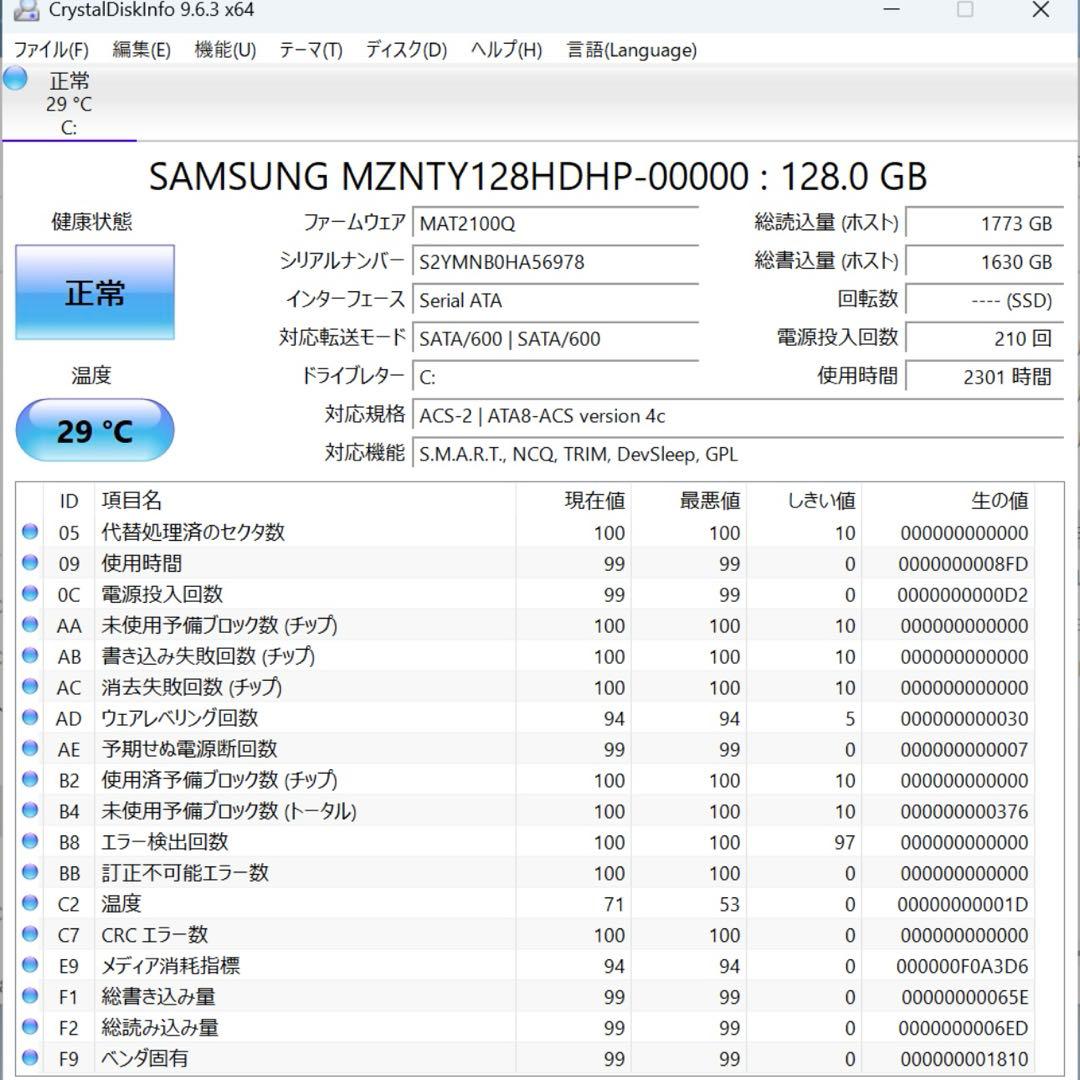Open the ヘルプ(H) menu
Image resolution: width=1080 pixels, height=1080 pixels.
click(x=506, y=50)
